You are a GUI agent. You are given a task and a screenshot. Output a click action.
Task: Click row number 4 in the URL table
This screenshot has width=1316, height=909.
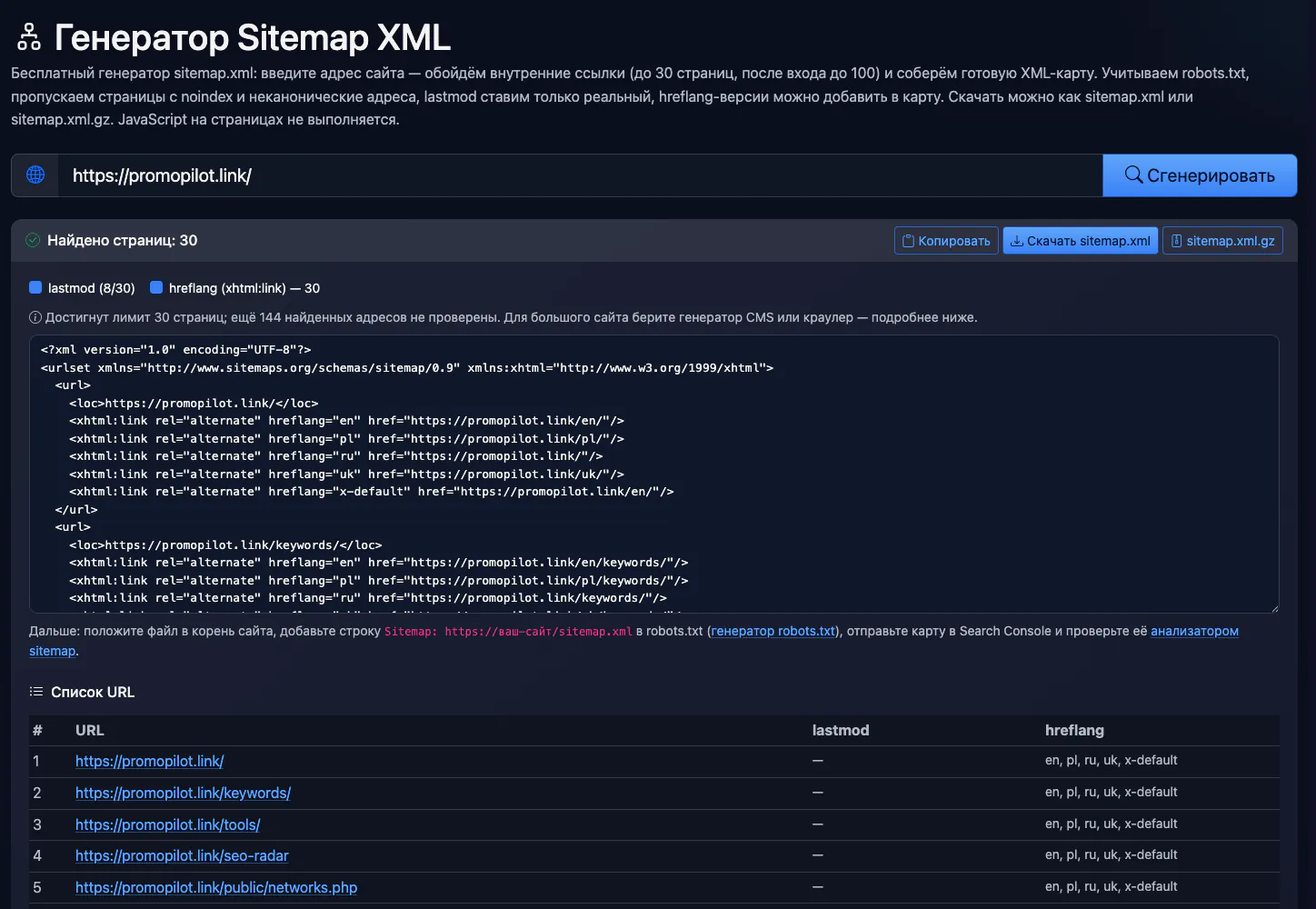pyautogui.click(x=37, y=855)
